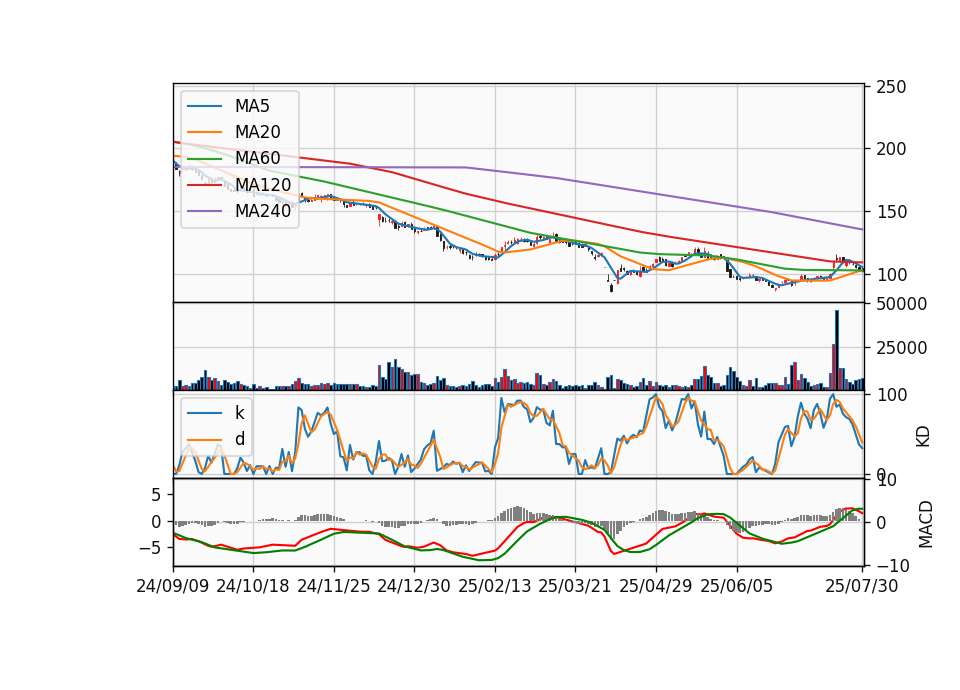
Task: Click the MA5 legend label
Action: pos(252,106)
